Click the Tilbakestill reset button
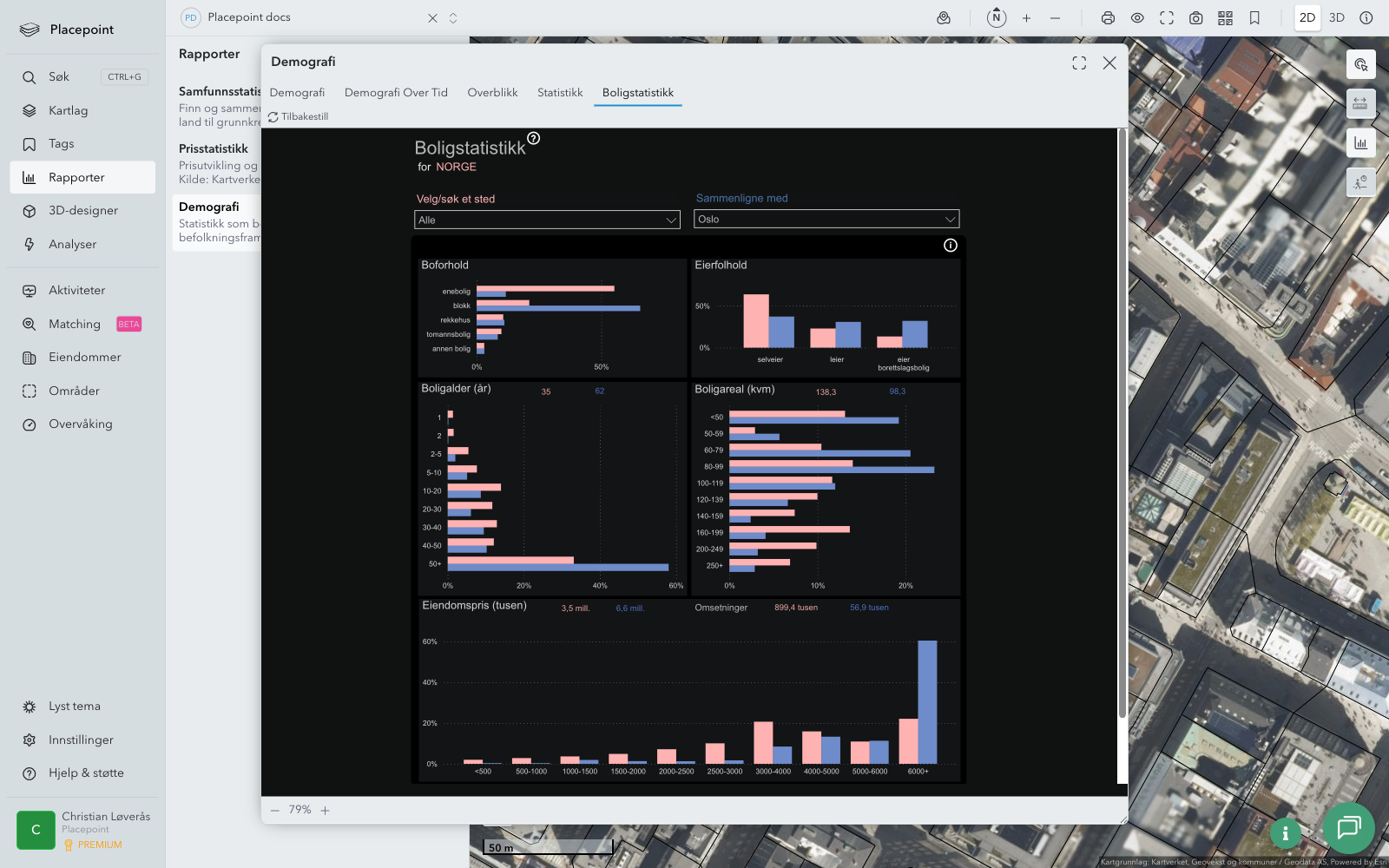 tap(299, 116)
